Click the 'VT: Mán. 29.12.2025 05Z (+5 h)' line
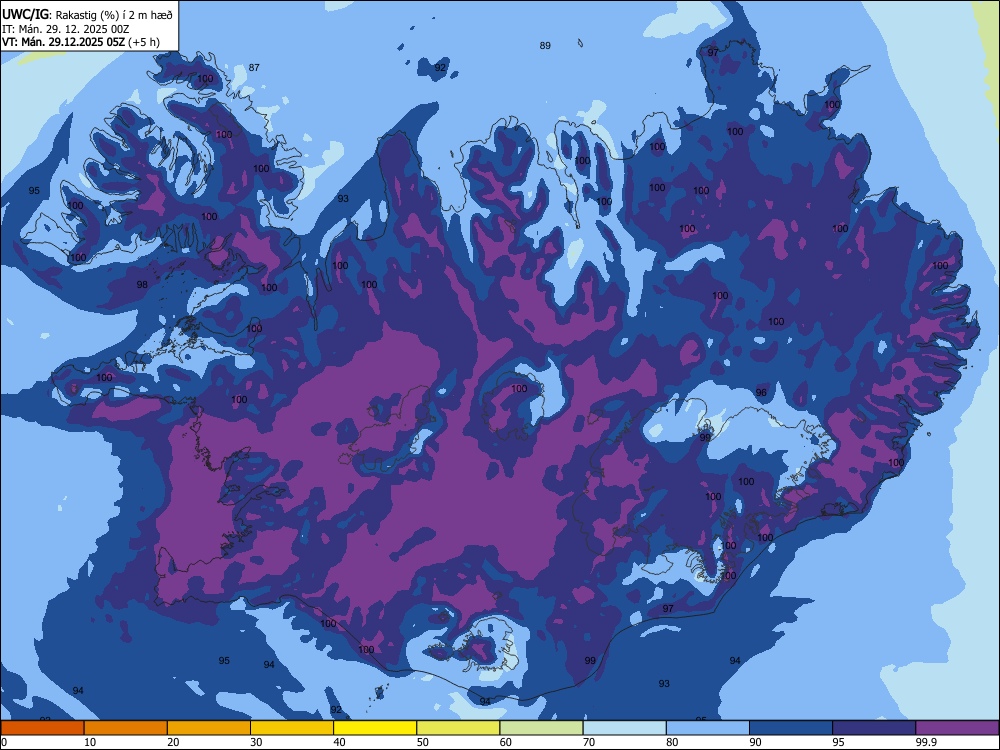This screenshot has height=750, width=1000. [x=81, y=42]
